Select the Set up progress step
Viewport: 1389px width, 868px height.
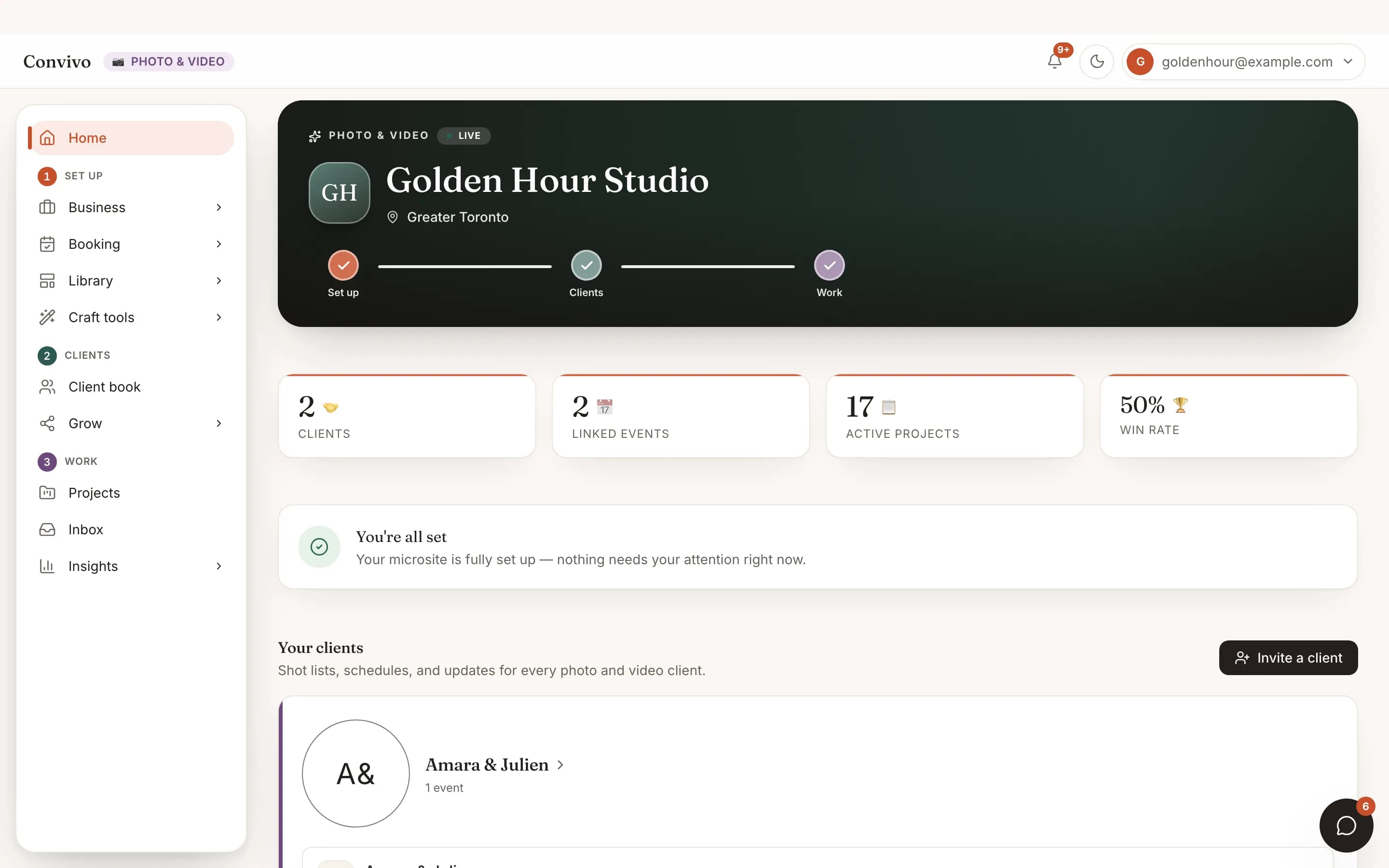pyautogui.click(x=343, y=274)
